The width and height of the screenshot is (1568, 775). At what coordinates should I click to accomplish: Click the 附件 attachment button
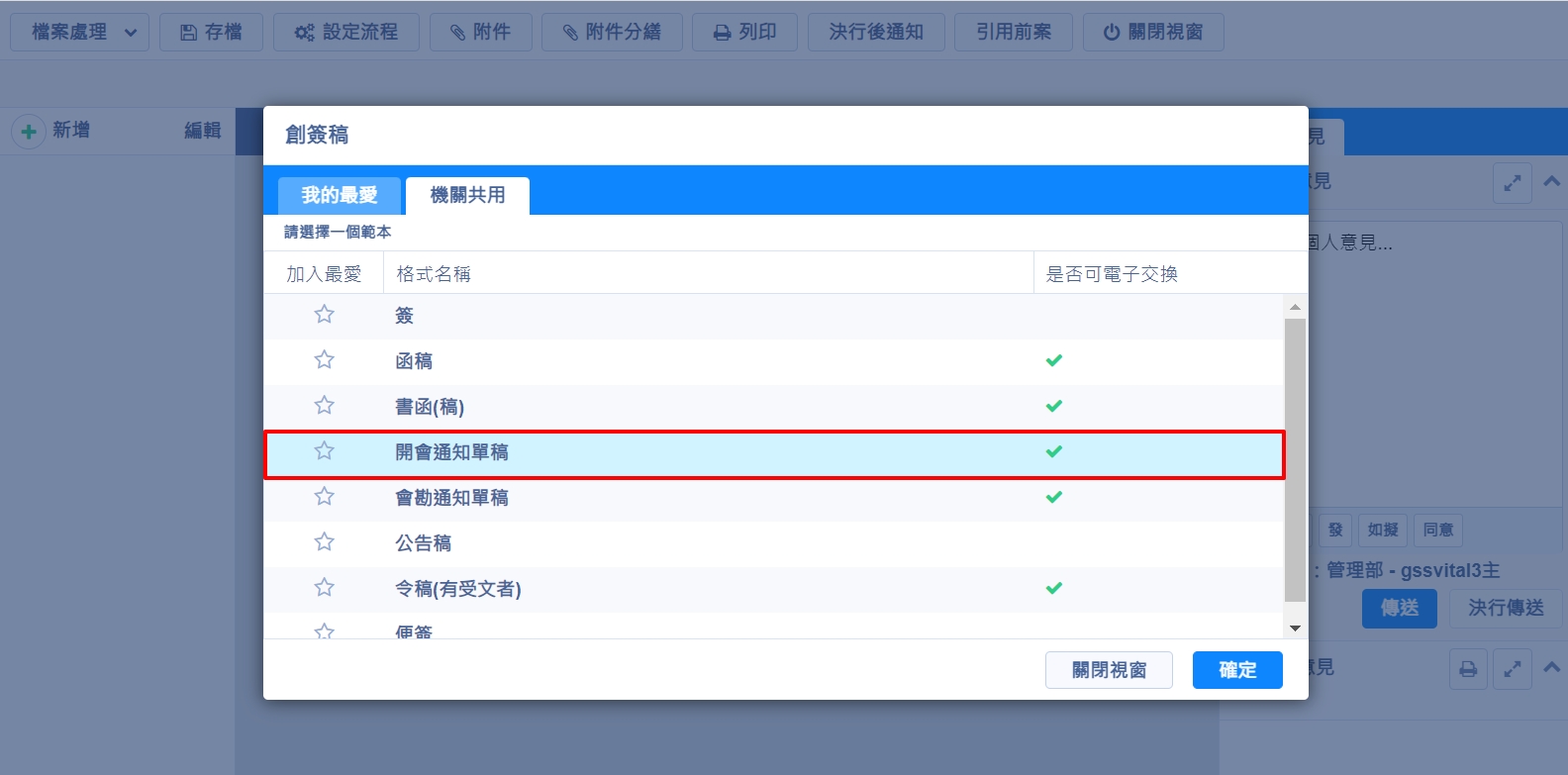(481, 32)
